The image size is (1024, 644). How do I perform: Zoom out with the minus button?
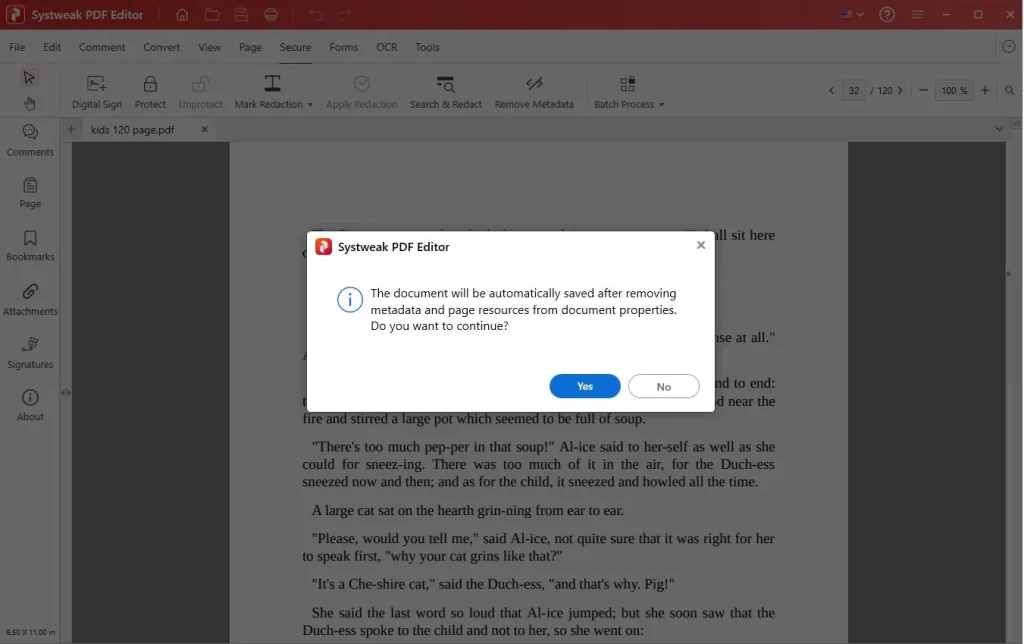923,90
